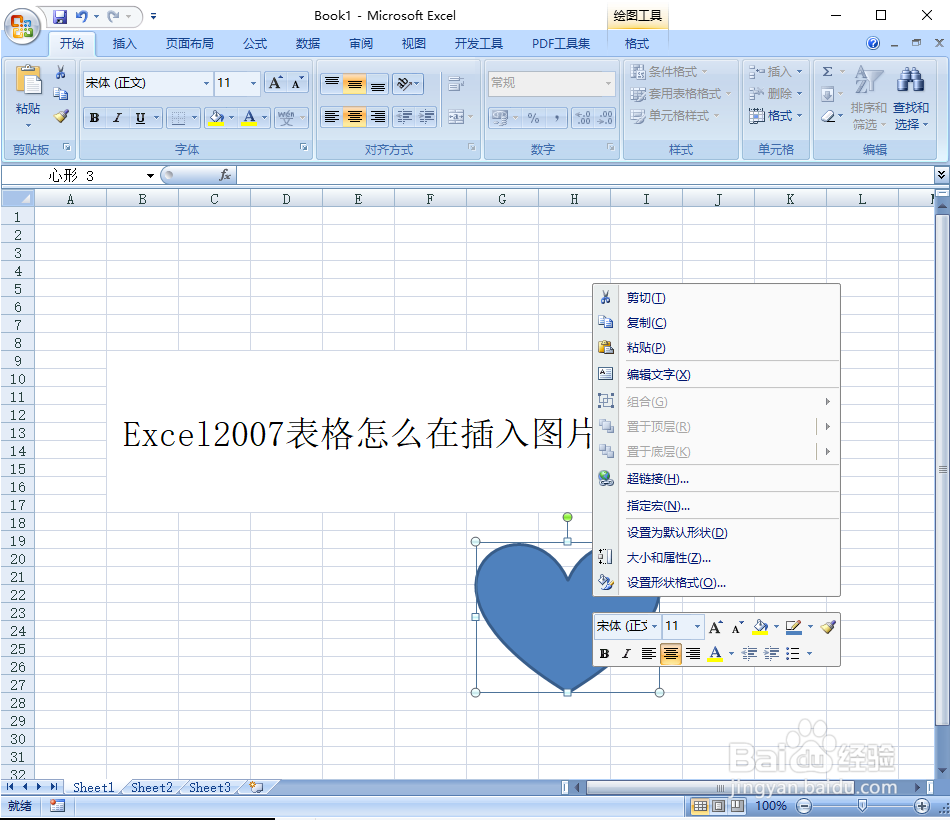Expand the cell Insert dropdown

pos(799,72)
